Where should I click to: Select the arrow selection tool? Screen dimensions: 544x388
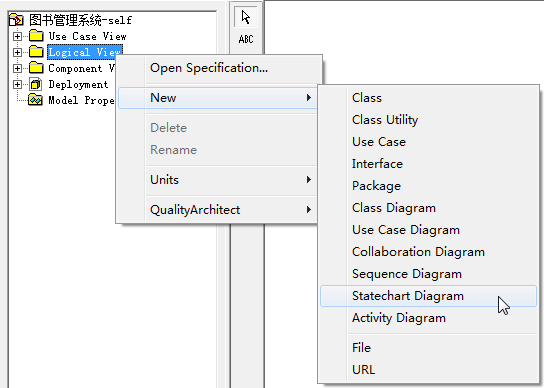tap(246, 17)
